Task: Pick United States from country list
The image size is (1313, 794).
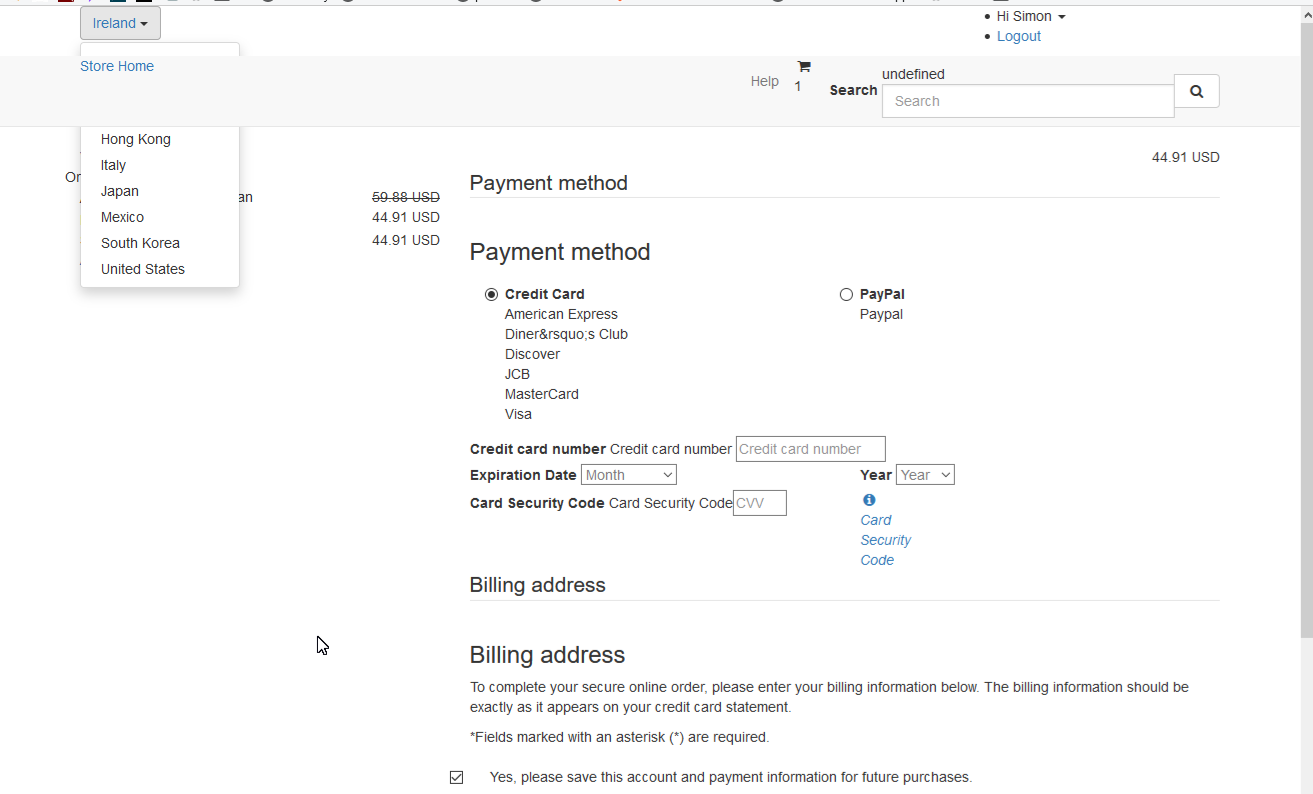Action: pos(143,270)
